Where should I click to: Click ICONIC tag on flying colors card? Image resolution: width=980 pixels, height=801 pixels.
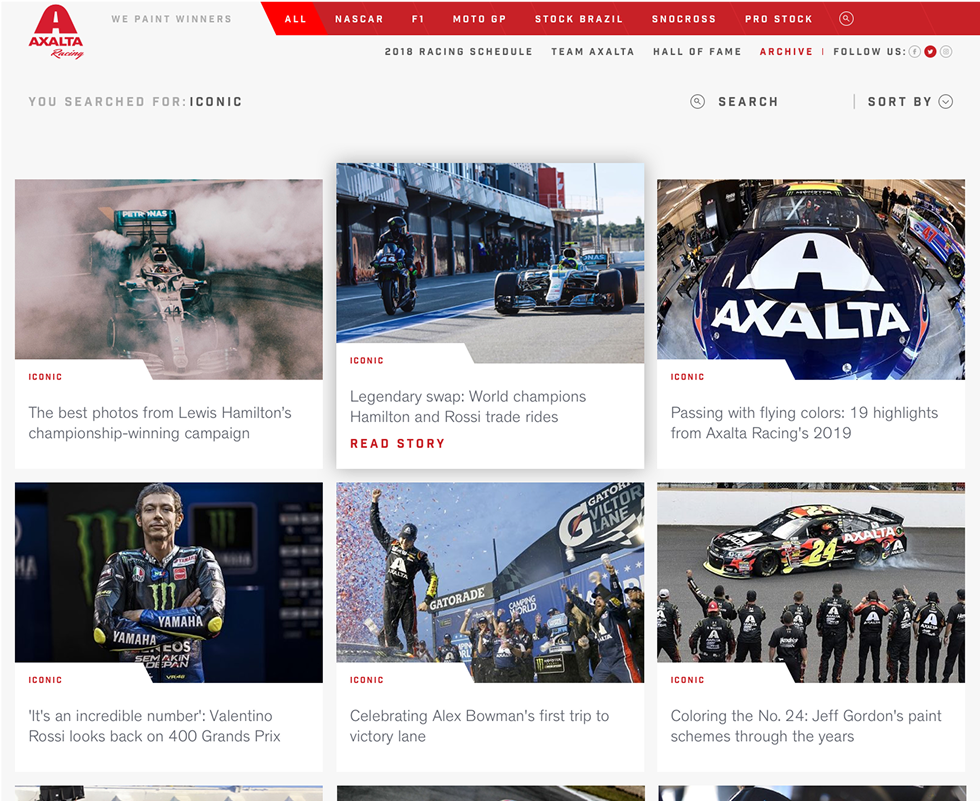coord(687,377)
